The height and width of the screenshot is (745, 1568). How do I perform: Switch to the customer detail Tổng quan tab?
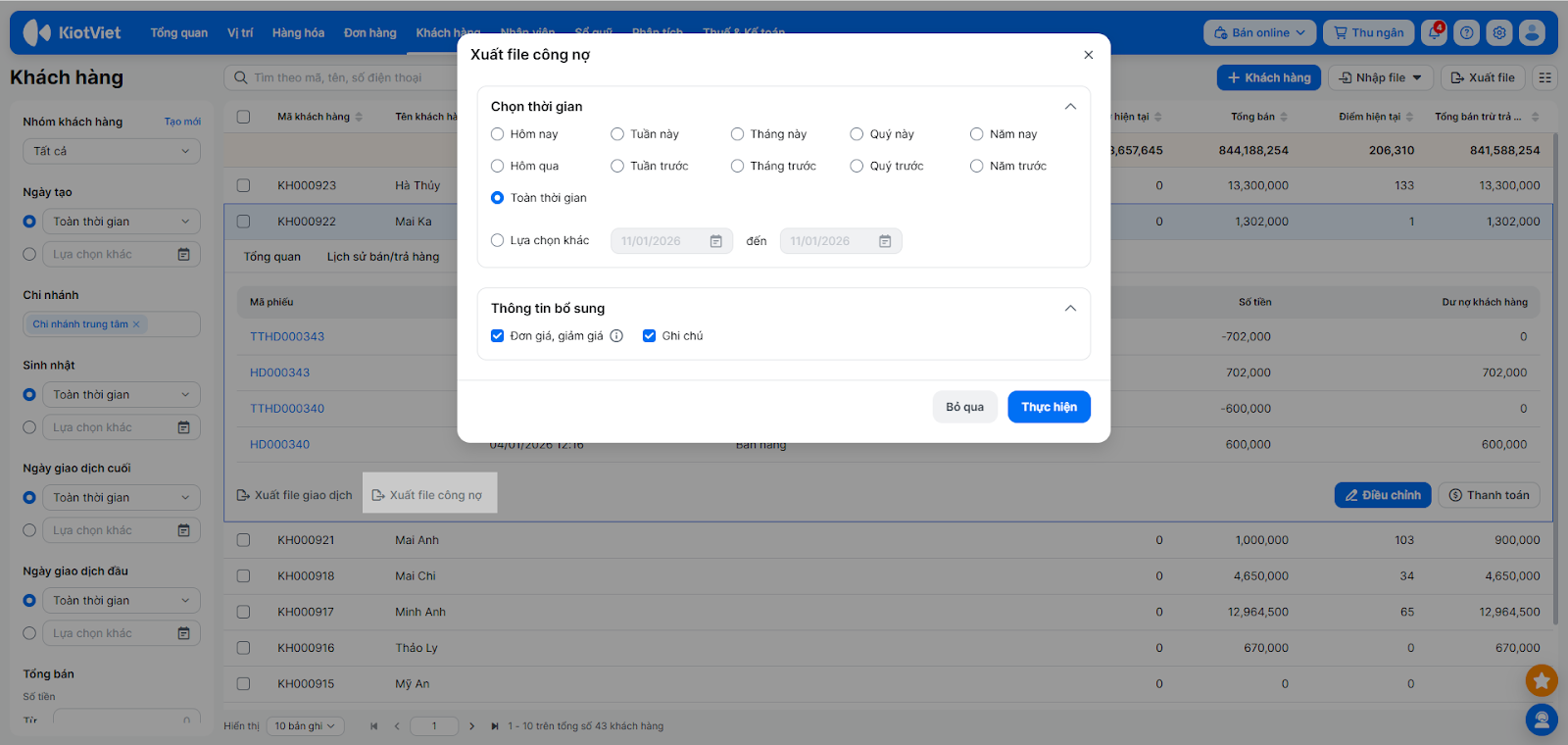click(x=272, y=257)
